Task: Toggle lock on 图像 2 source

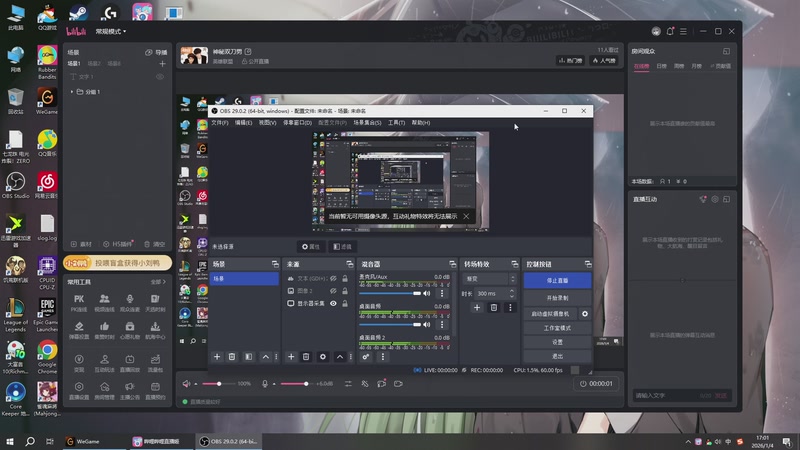Action: coord(345,291)
